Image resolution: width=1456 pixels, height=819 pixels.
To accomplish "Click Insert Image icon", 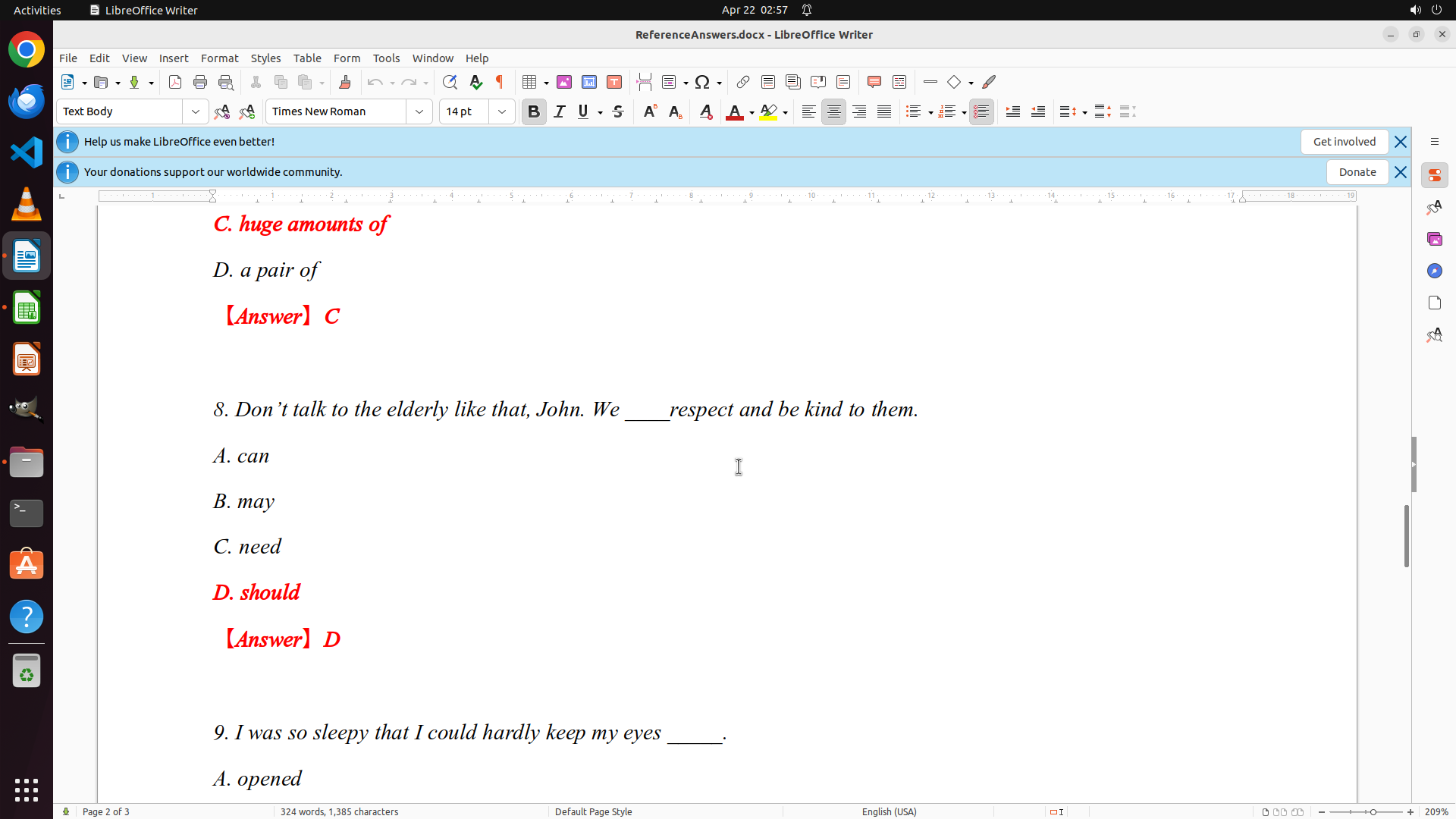I will tap(564, 82).
